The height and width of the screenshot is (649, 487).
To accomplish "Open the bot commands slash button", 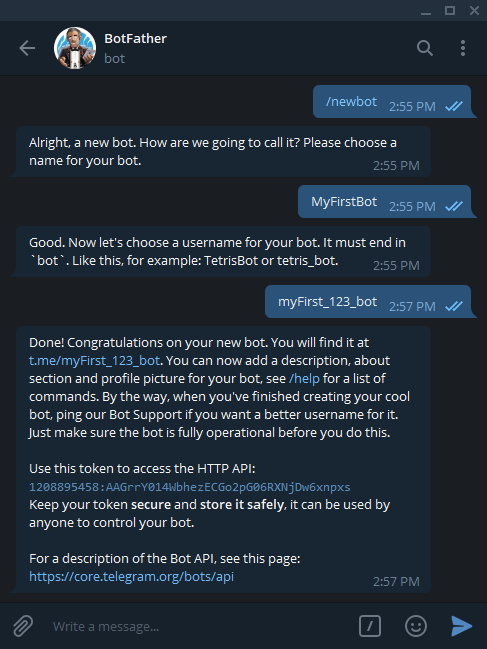I will (x=369, y=626).
